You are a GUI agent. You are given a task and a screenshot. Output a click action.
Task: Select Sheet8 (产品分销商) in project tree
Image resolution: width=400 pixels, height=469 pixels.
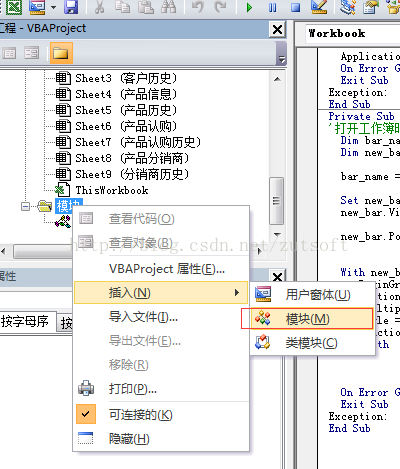coord(132,158)
